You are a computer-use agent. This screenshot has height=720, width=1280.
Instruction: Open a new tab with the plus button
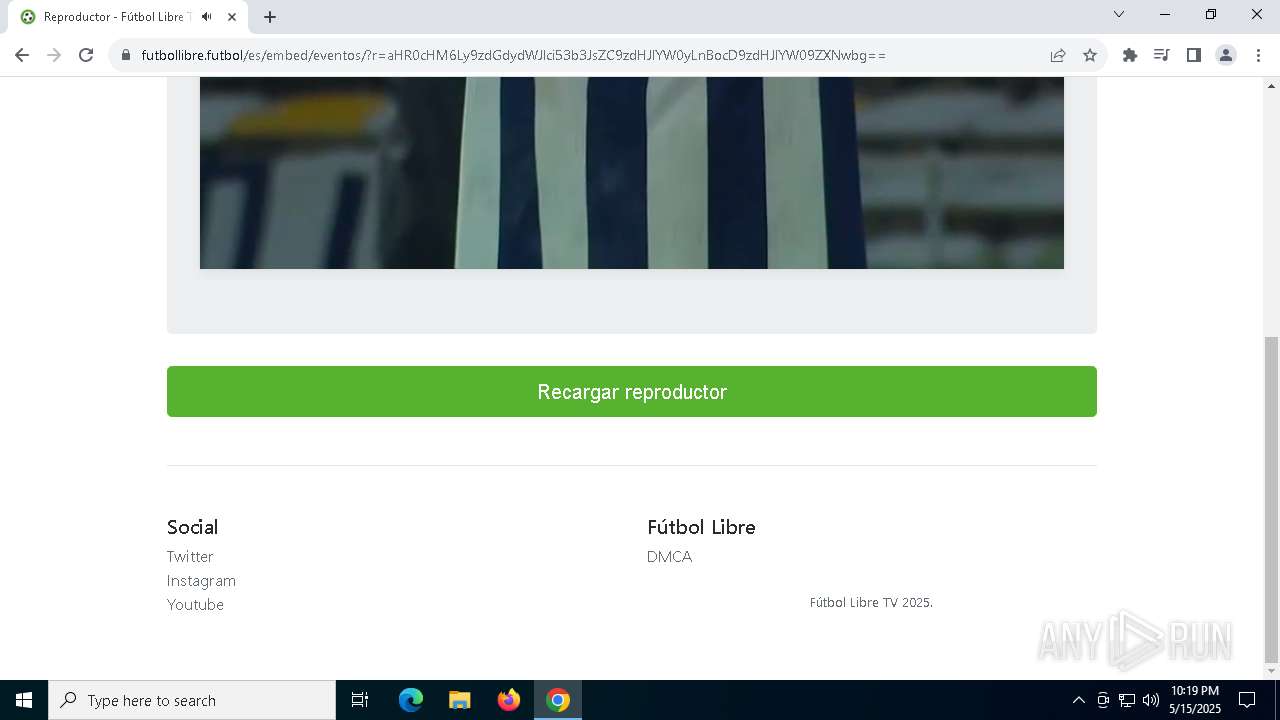pos(270,17)
